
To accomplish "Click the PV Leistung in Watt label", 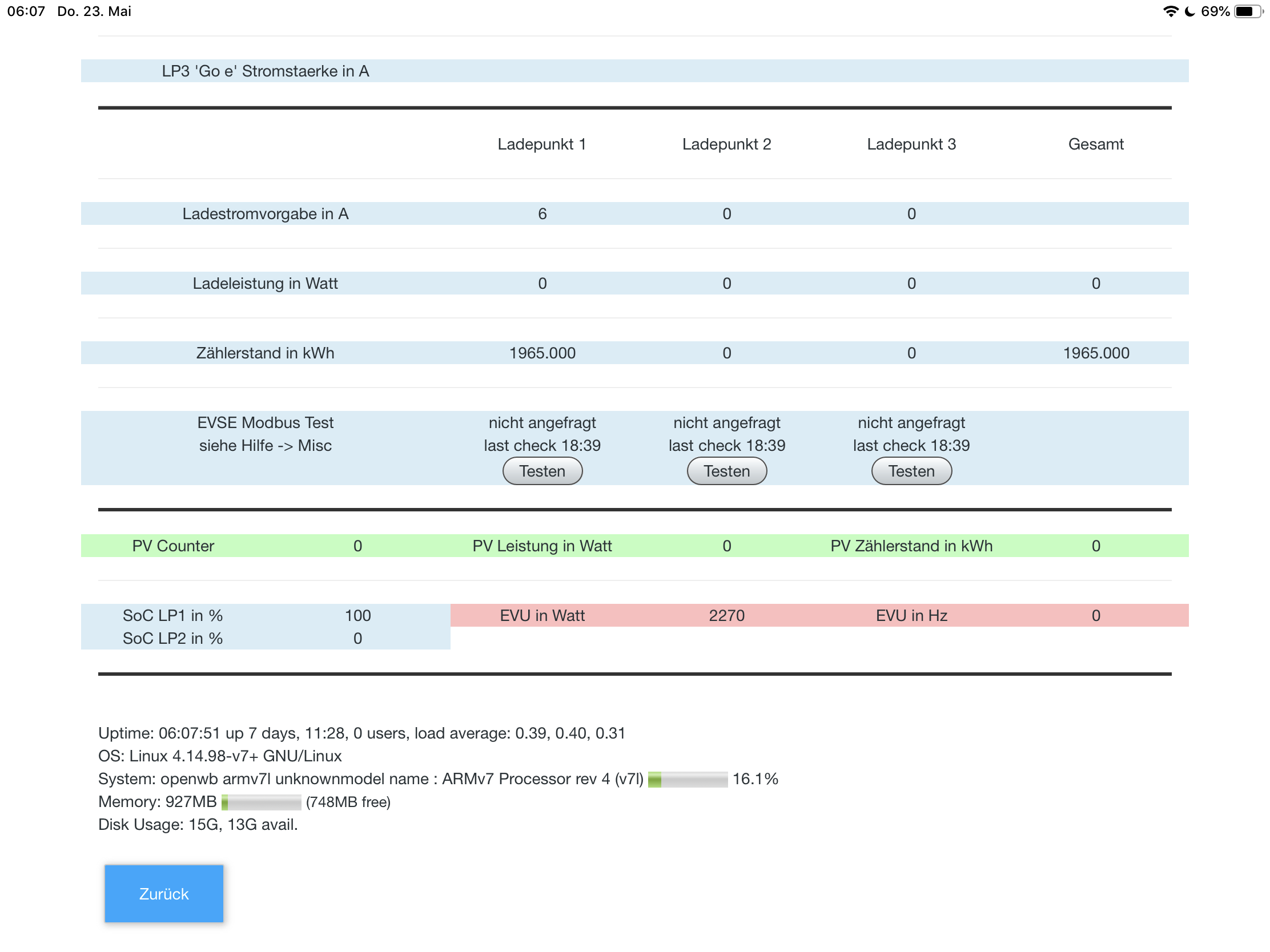I will [541, 546].
